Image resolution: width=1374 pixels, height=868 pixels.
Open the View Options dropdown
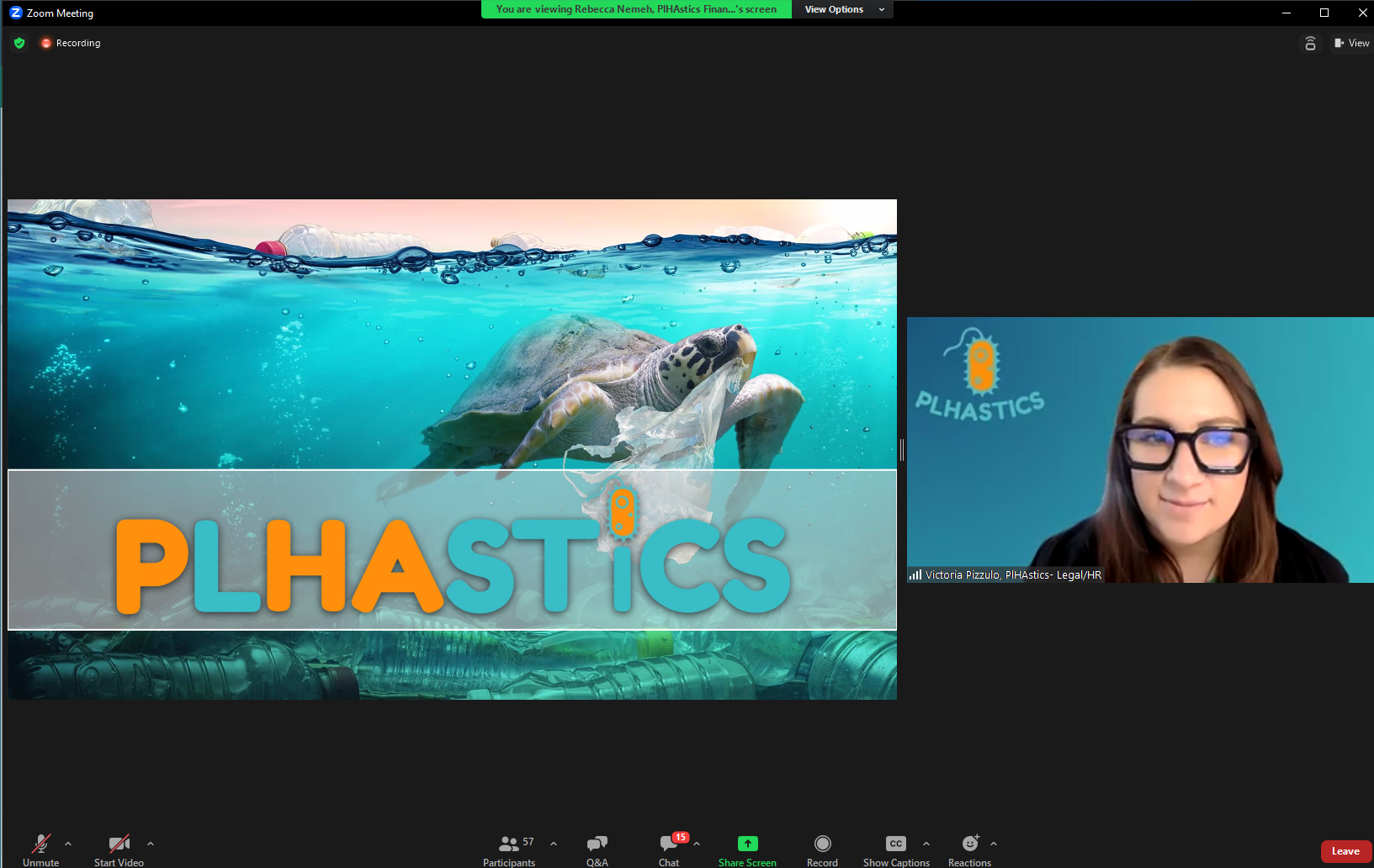tap(842, 9)
